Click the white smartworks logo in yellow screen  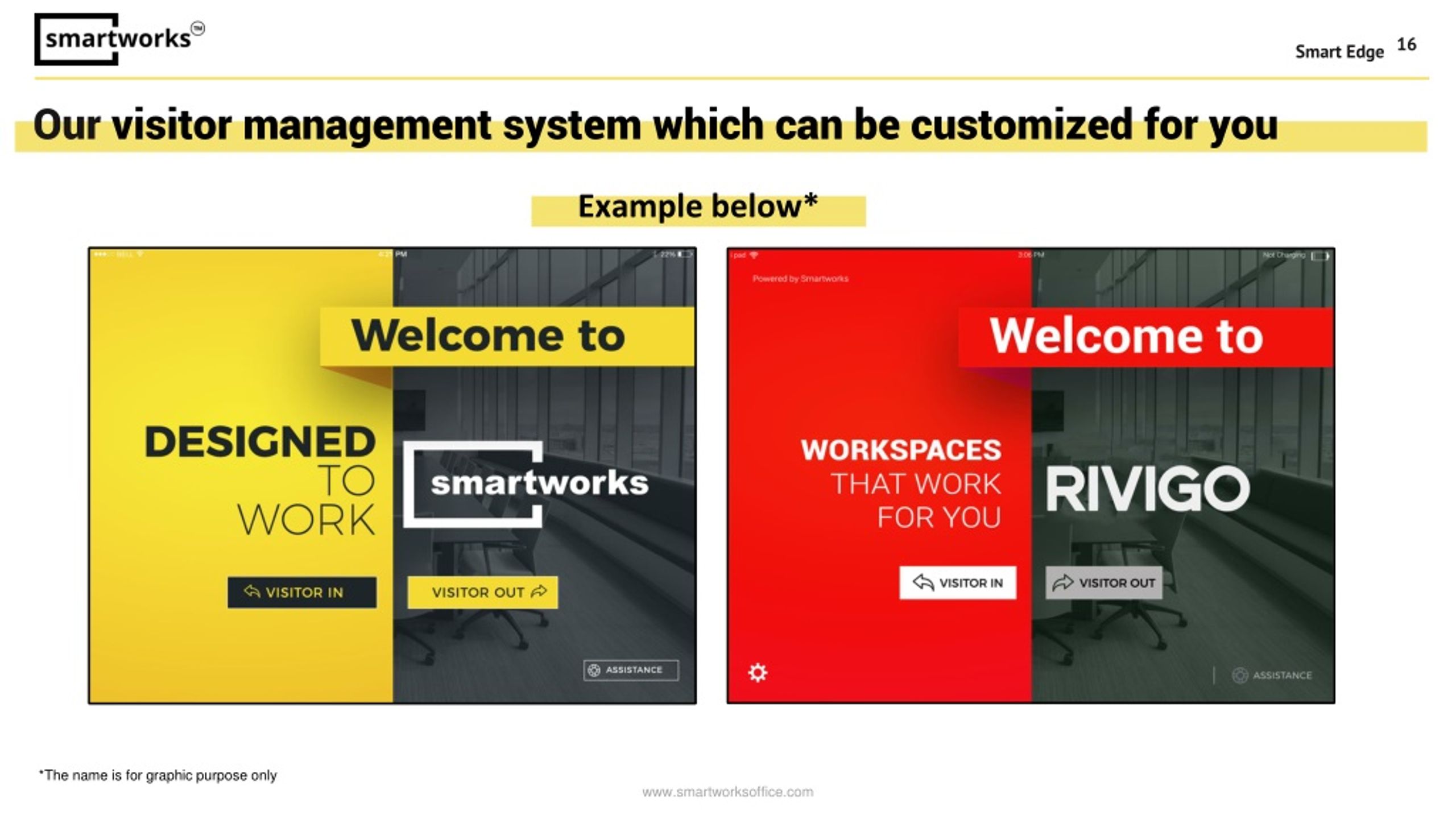[526, 484]
